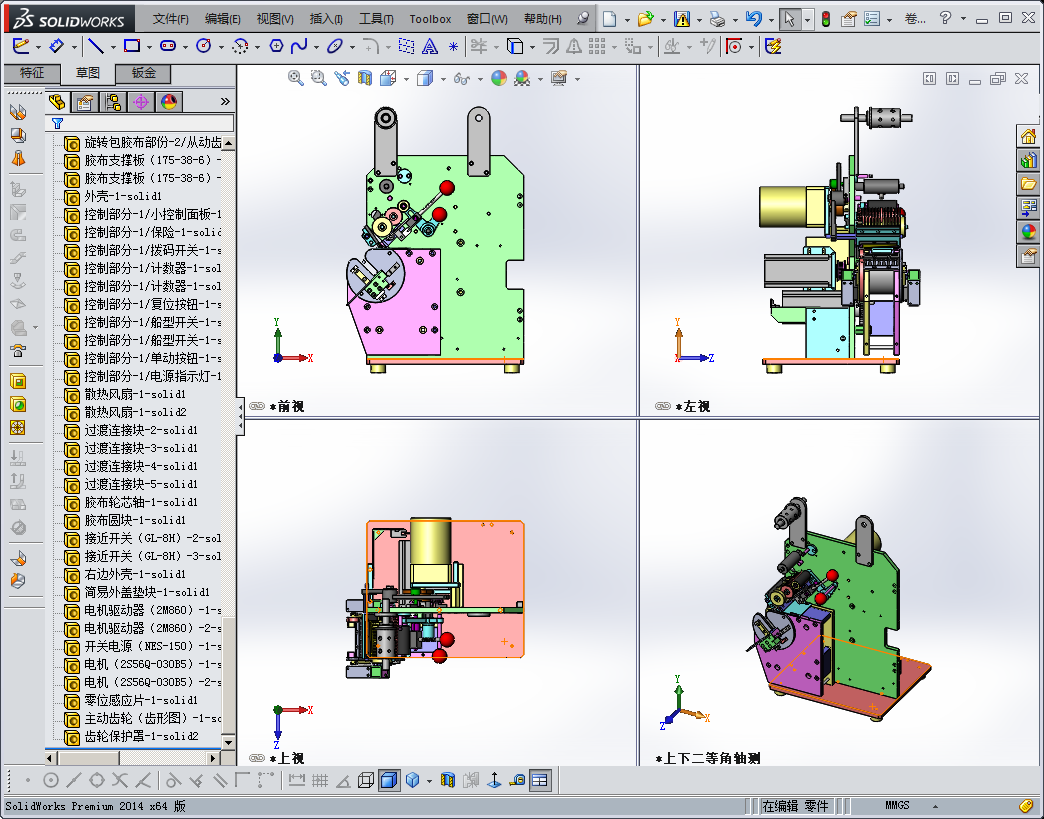Pick the Straight Slot sketch tool
Viewport: 1044px width, 819px height.
(x=168, y=46)
